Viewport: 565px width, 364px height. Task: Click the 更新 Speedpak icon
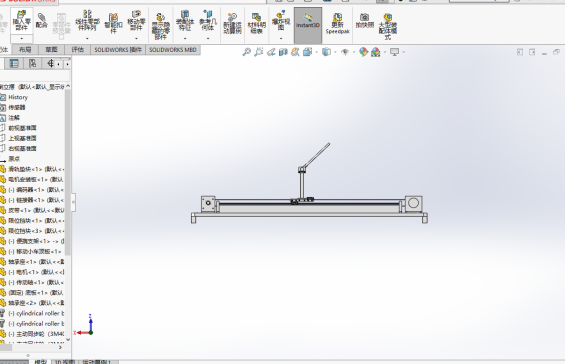pos(338,24)
